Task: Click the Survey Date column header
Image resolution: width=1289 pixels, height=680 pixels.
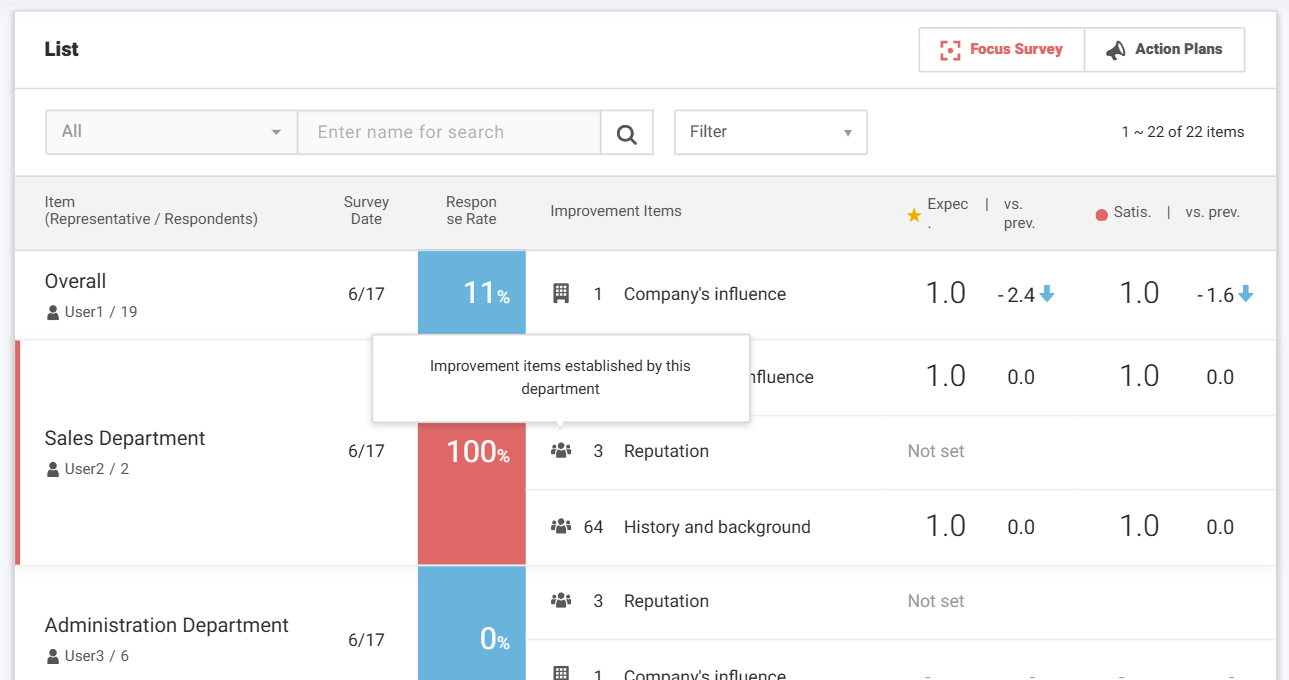Action: coord(366,211)
